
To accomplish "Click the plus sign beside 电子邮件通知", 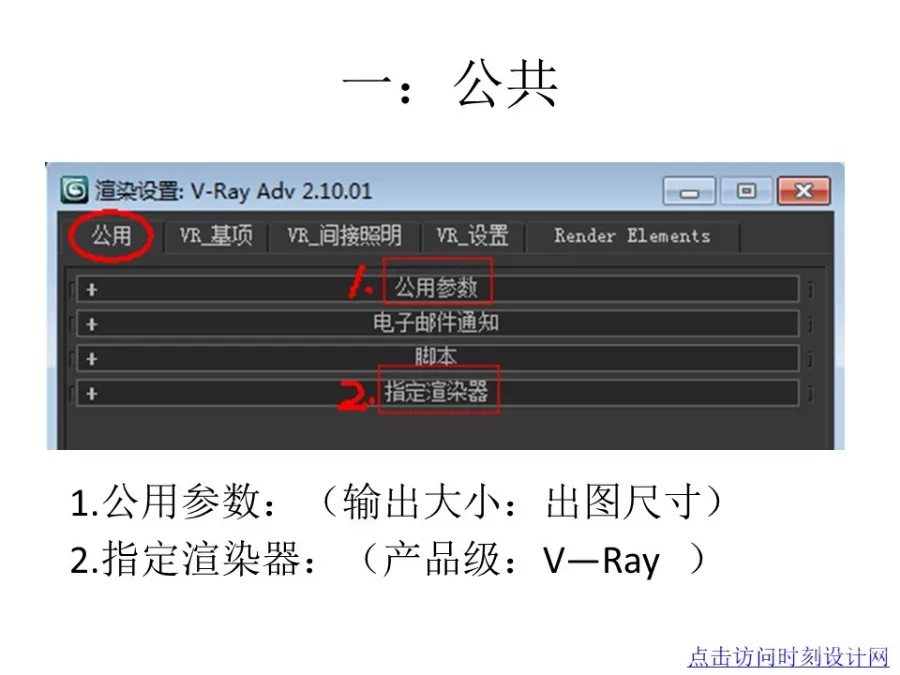I will 90,322.
